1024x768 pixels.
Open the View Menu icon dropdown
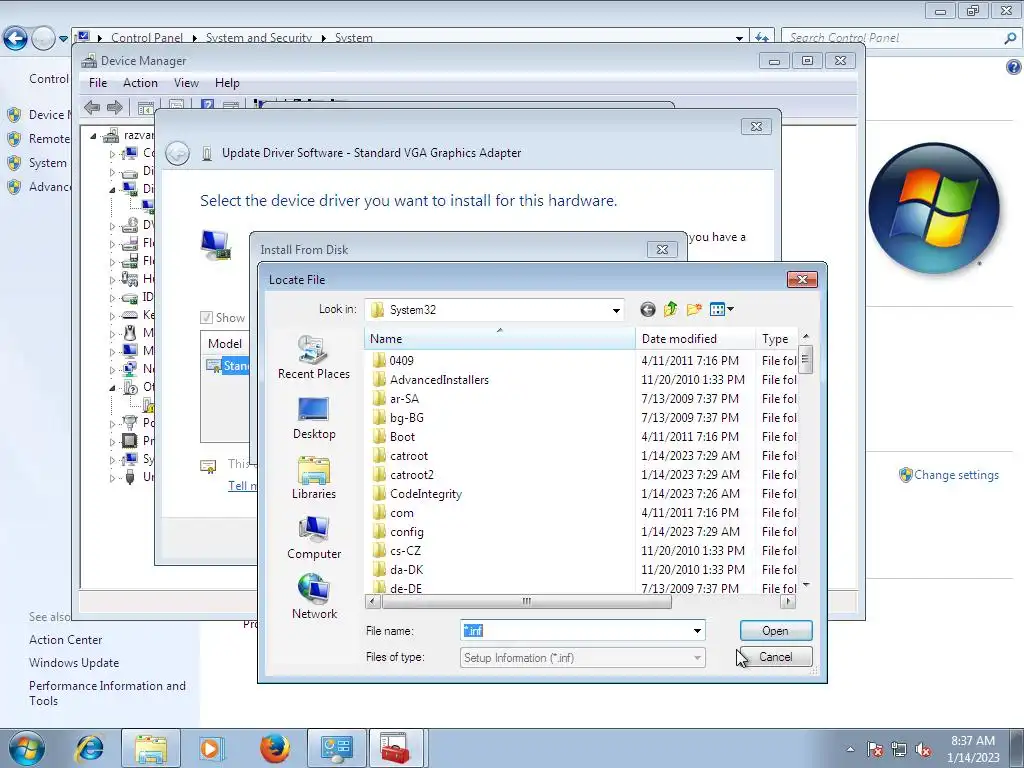722,310
